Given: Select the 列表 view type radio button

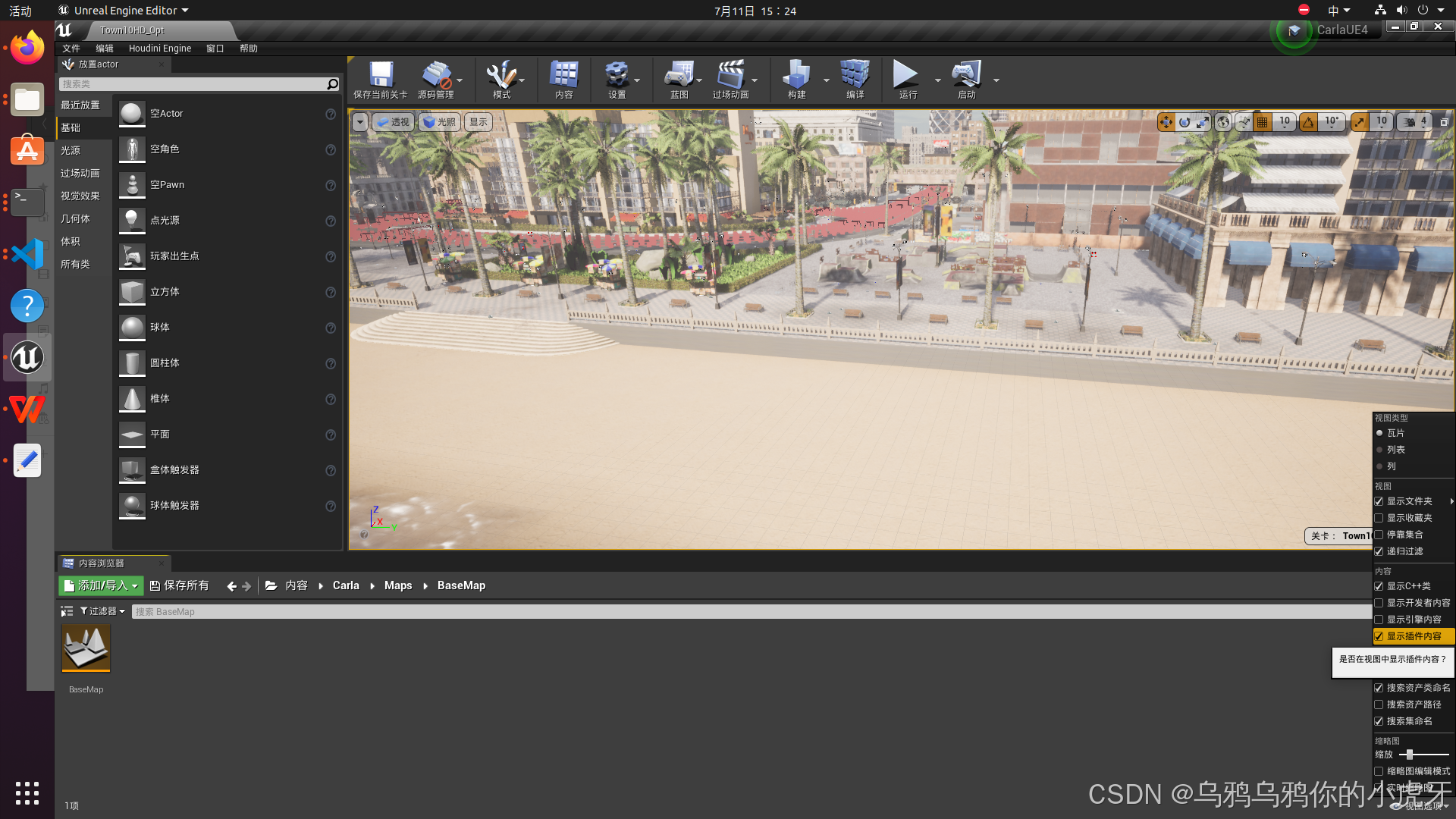Looking at the screenshot, I should tap(1379, 450).
